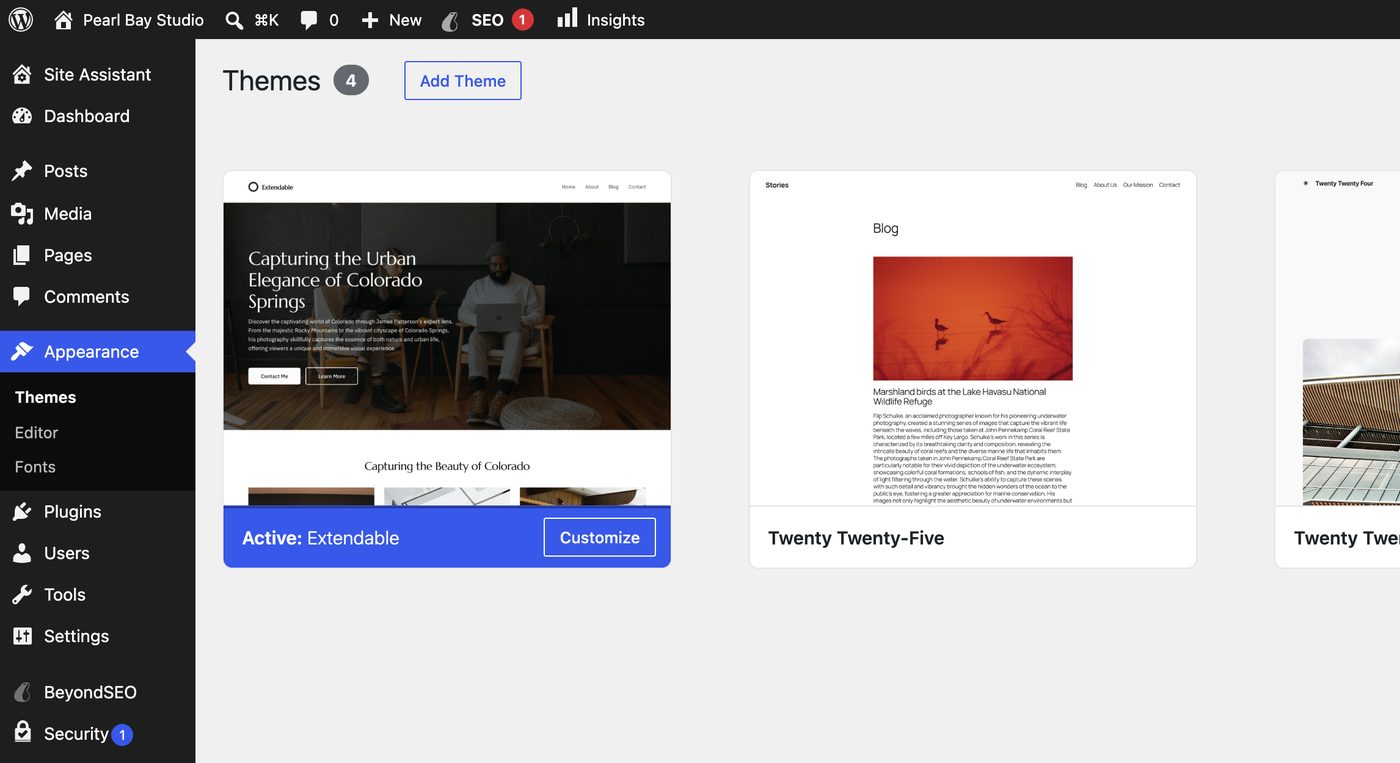This screenshot has height=763, width=1400.
Task: Click the WordPress logo icon
Action: [x=21, y=19]
